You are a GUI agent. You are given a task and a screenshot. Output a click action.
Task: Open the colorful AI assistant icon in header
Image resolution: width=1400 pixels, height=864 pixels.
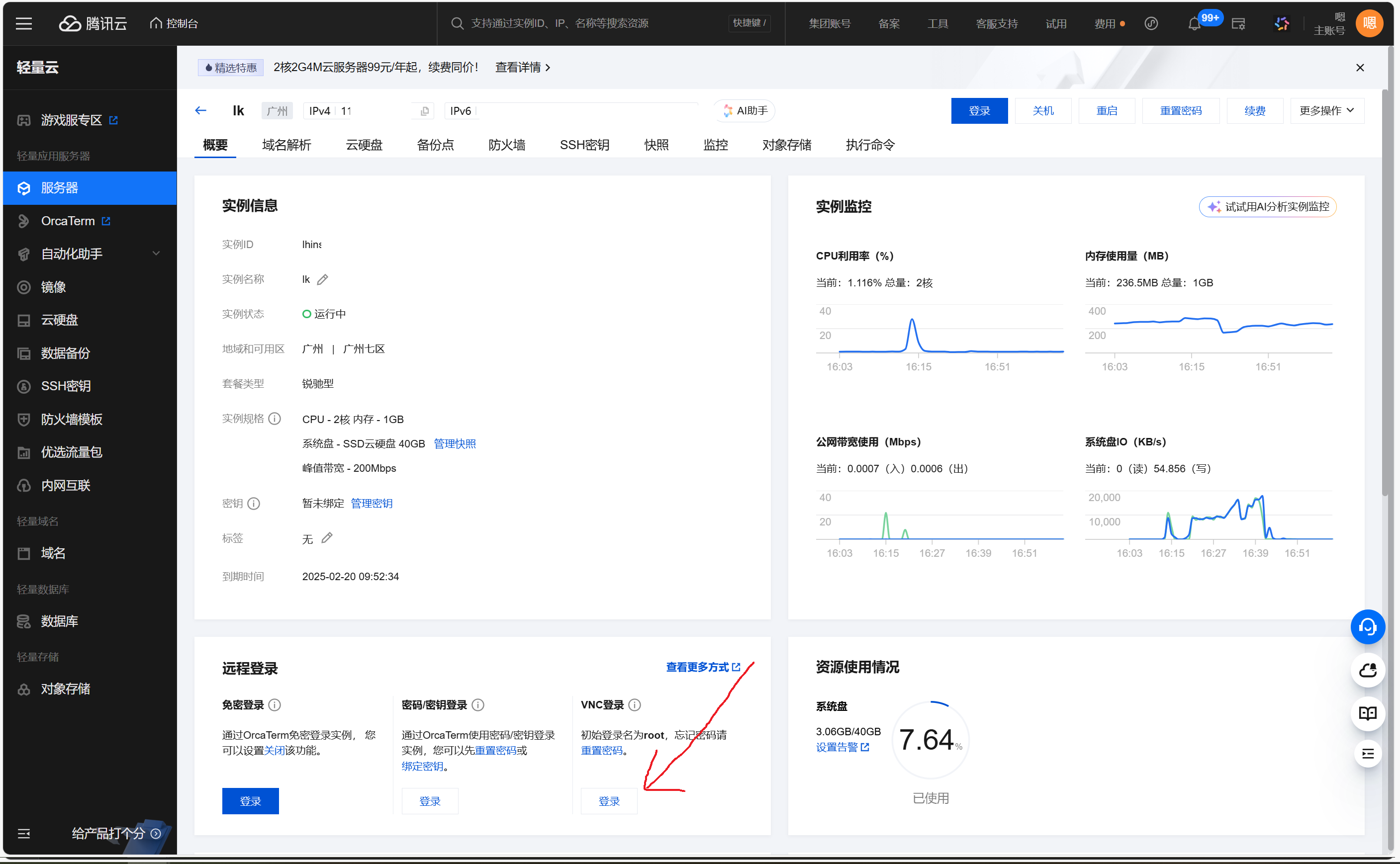click(1282, 23)
